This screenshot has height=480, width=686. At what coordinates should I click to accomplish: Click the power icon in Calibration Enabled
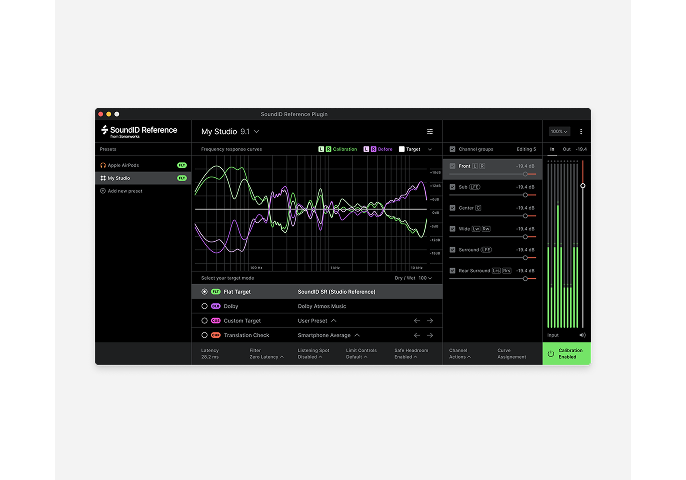coord(551,354)
